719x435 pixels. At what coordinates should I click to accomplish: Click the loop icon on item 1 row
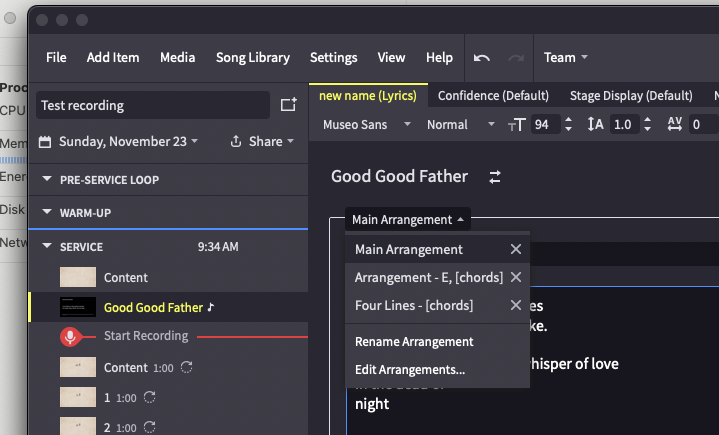149,397
